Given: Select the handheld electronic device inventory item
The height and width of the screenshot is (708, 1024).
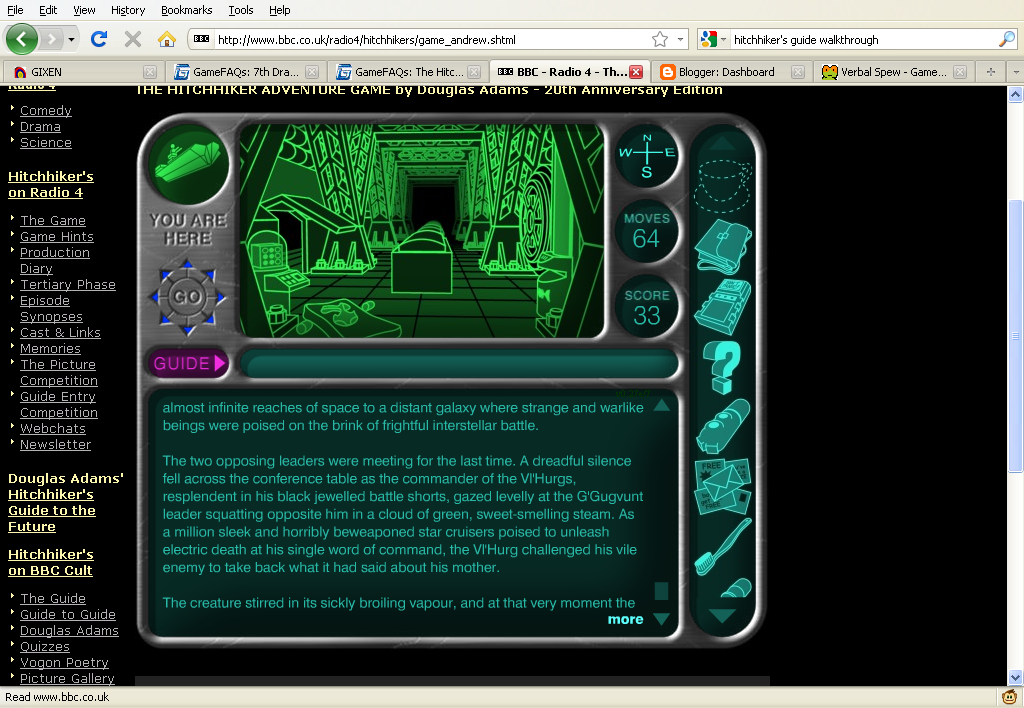Looking at the screenshot, I should (x=722, y=305).
